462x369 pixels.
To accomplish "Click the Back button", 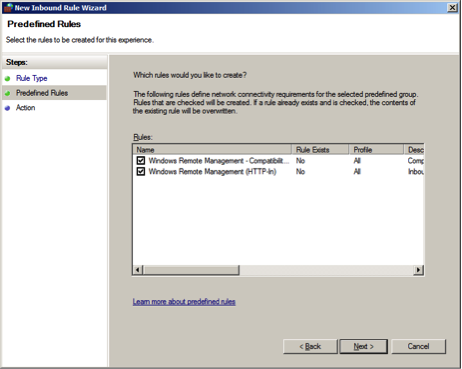I will tap(310, 346).
